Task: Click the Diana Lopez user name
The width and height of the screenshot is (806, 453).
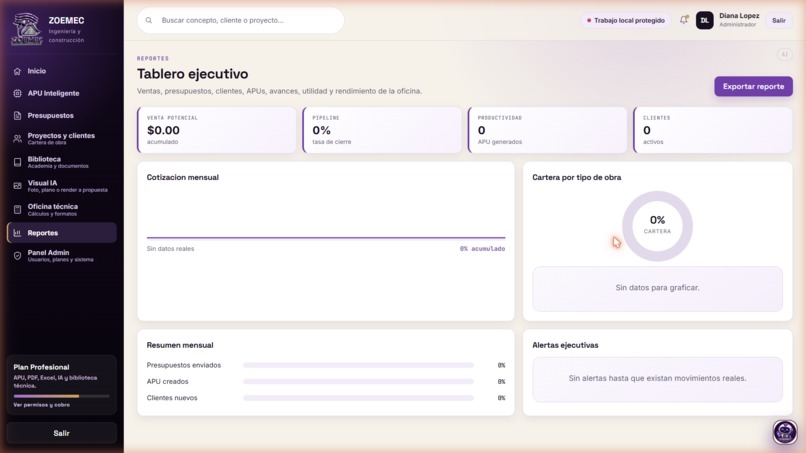Action: tap(739, 16)
